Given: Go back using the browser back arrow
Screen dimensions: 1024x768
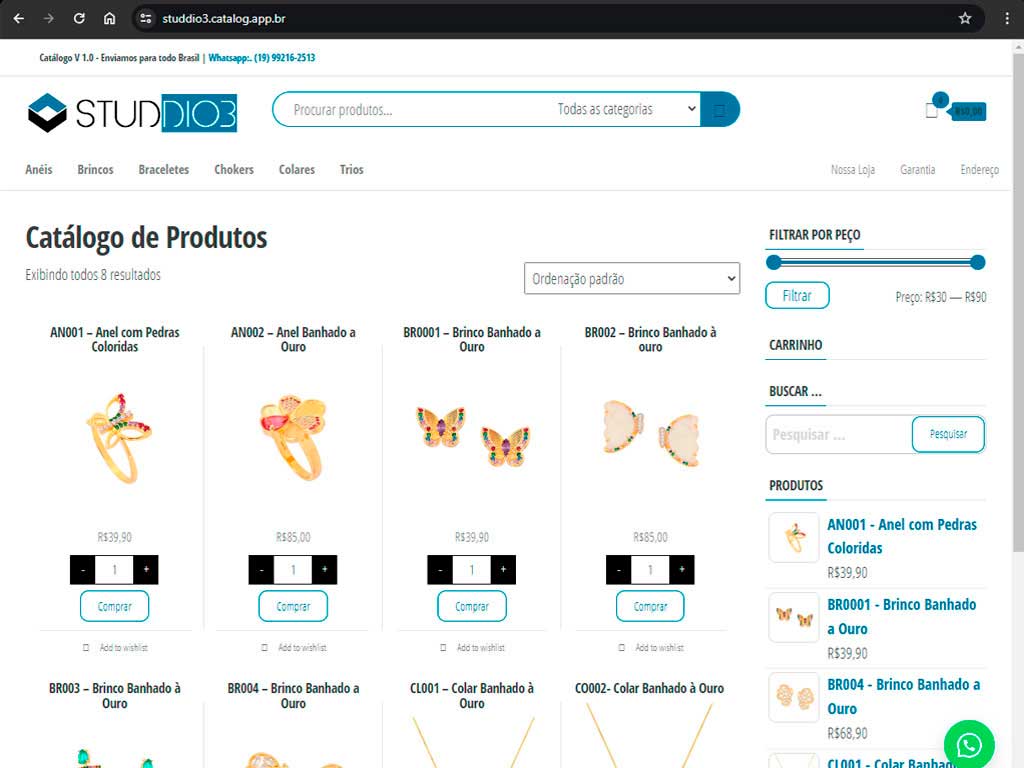Looking at the screenshot, I should [19, 18].
